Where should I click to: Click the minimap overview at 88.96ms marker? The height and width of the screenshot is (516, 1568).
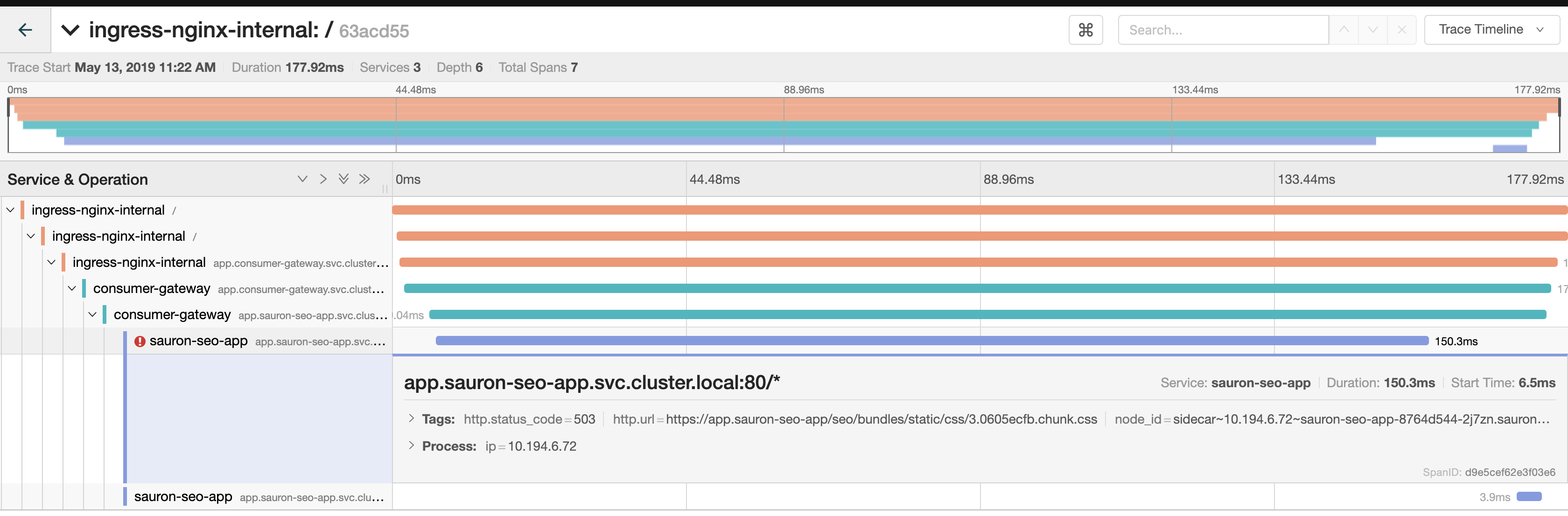click(x=784, y=125)
